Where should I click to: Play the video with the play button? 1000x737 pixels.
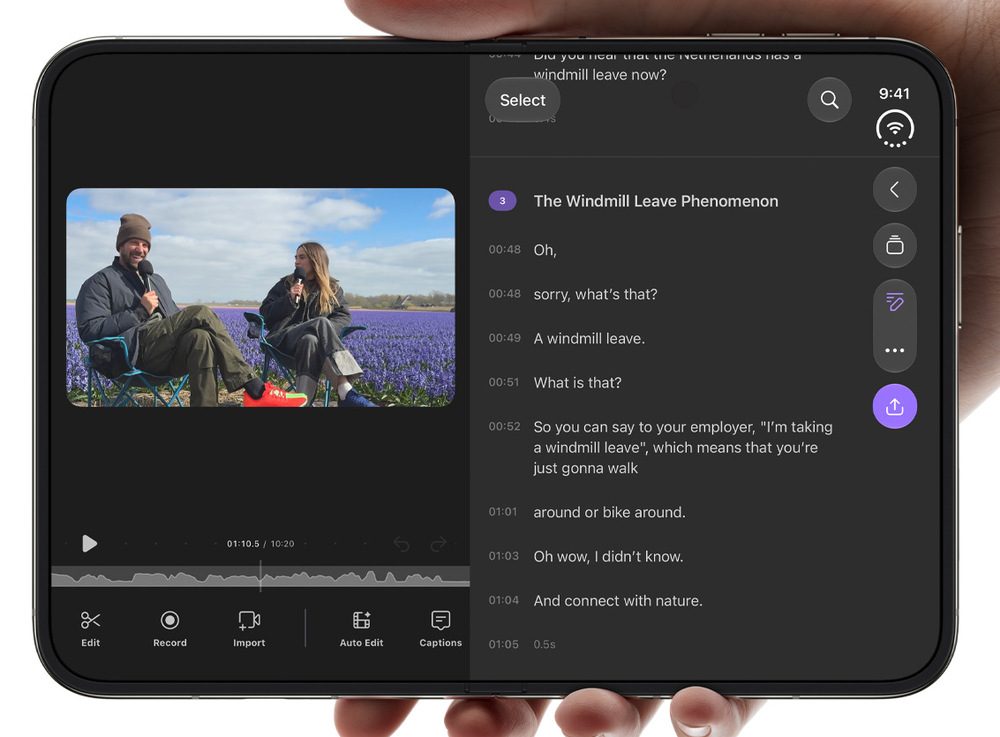point(89,544)
